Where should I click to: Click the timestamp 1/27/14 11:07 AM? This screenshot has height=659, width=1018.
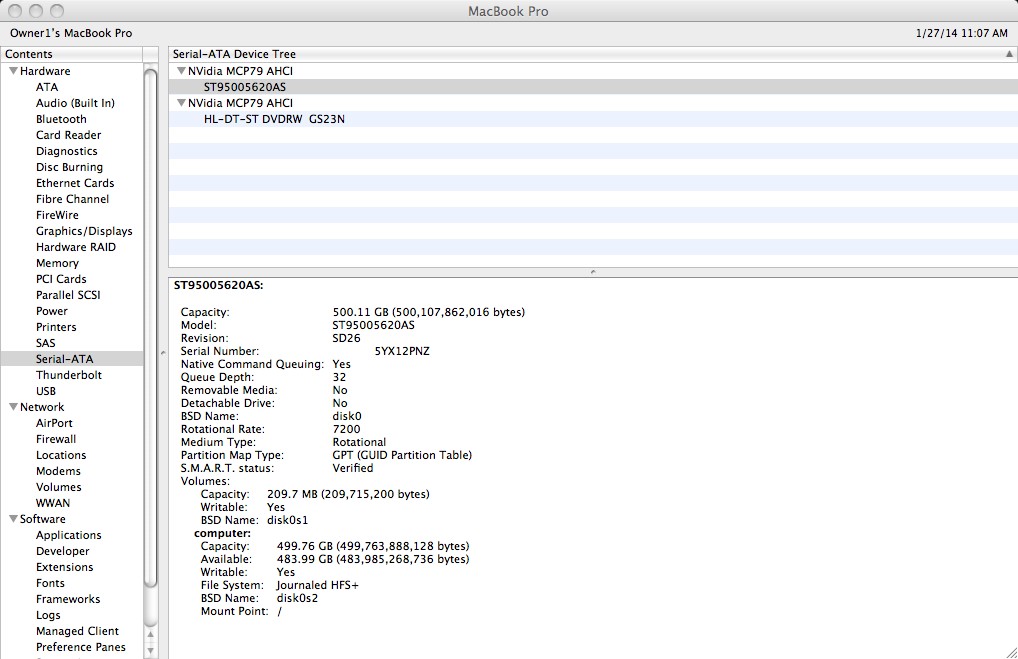[x=962, y=33]
